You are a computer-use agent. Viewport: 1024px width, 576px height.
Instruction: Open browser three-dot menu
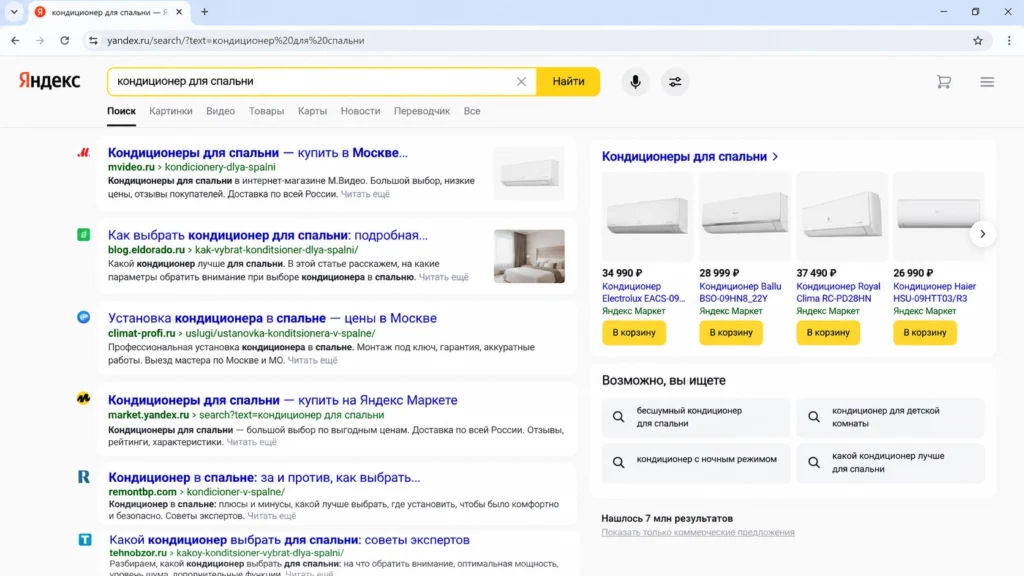(1009, 40)
